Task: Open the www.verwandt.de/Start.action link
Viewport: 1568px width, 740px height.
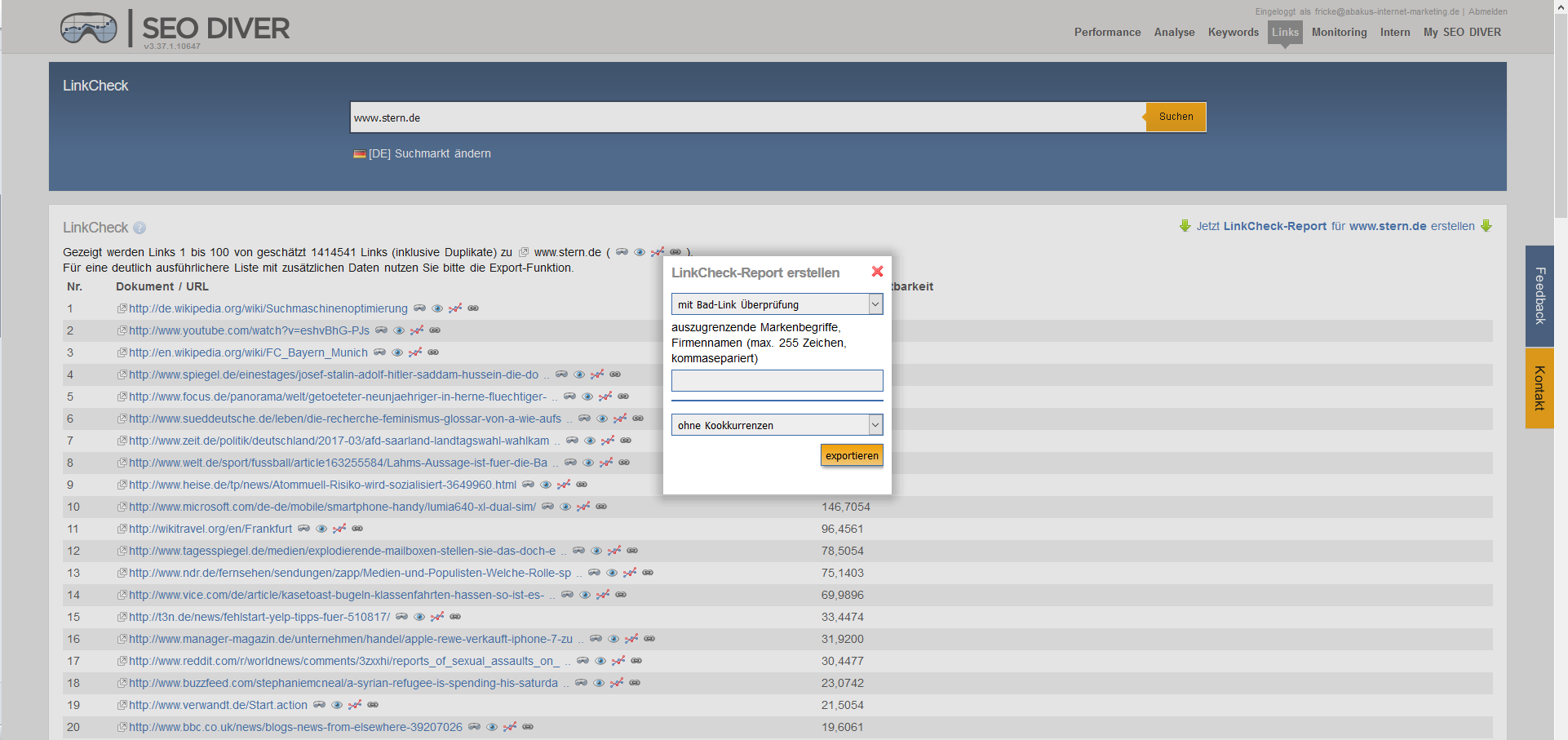Action: pos(218,705)
